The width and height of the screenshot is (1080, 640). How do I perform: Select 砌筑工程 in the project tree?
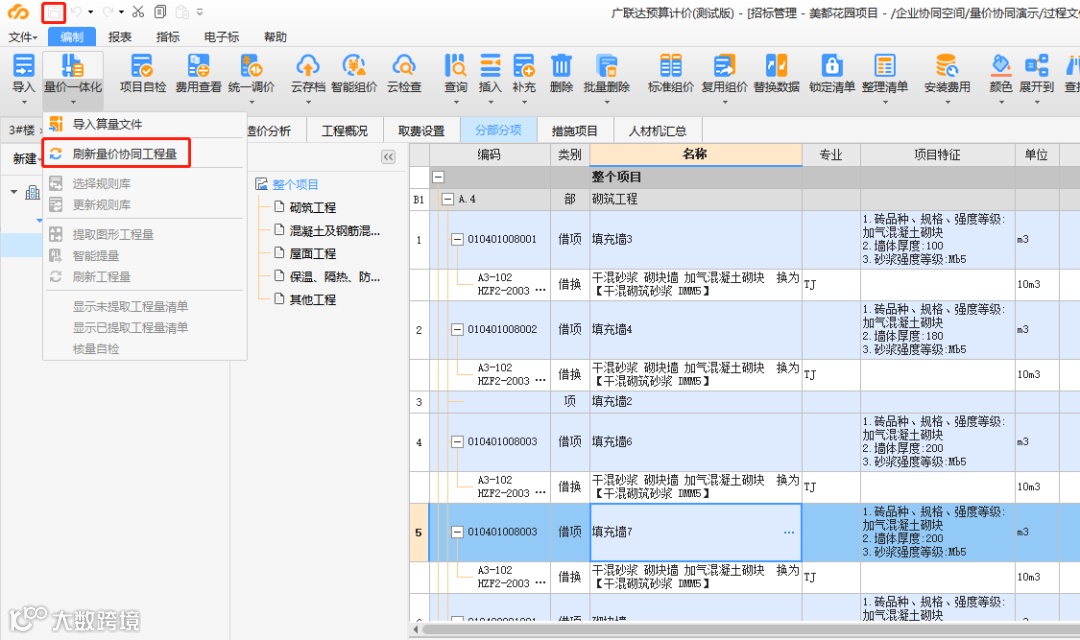click(x=313, y=207)
